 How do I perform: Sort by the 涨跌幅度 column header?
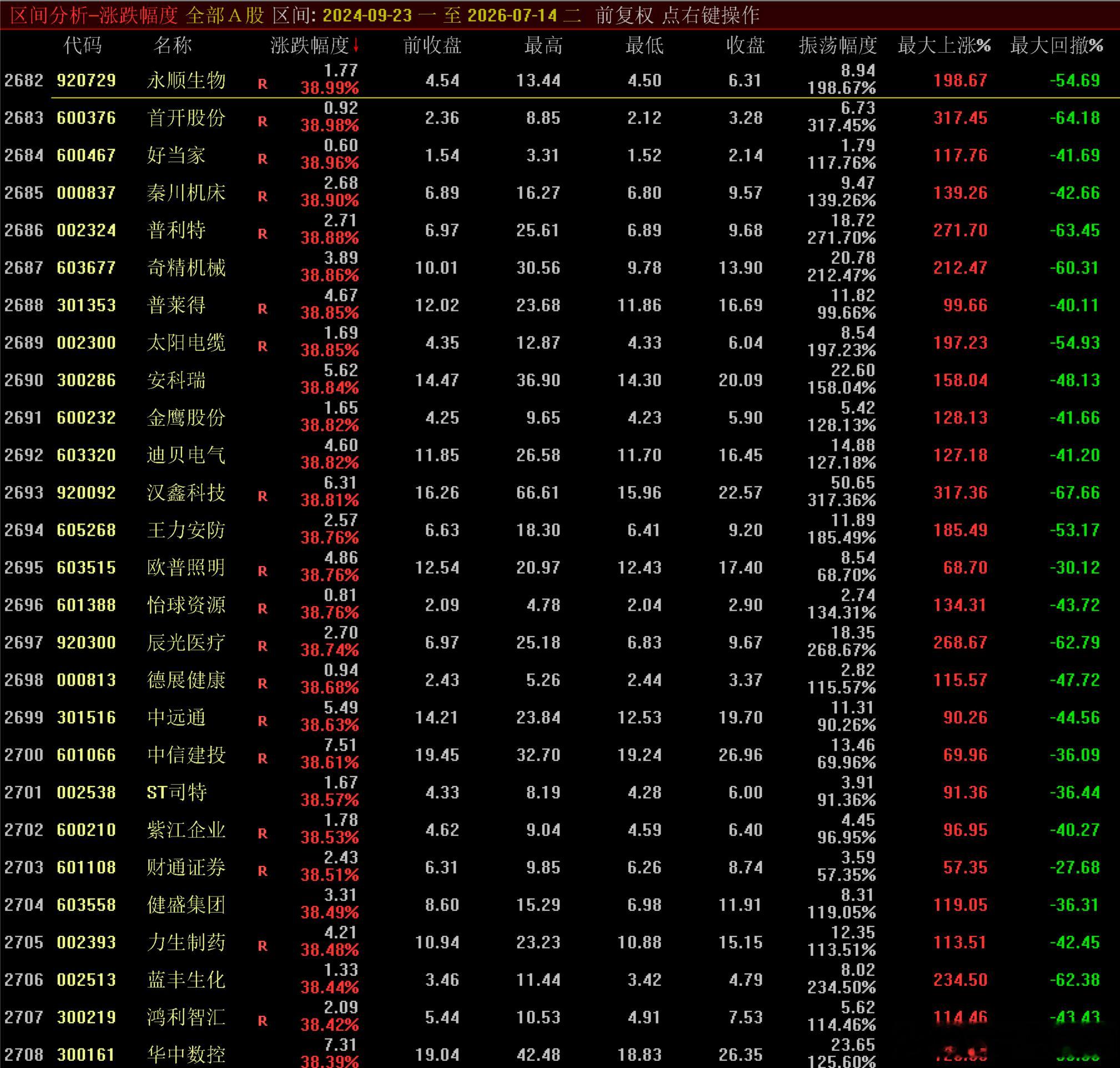point(309,46)
